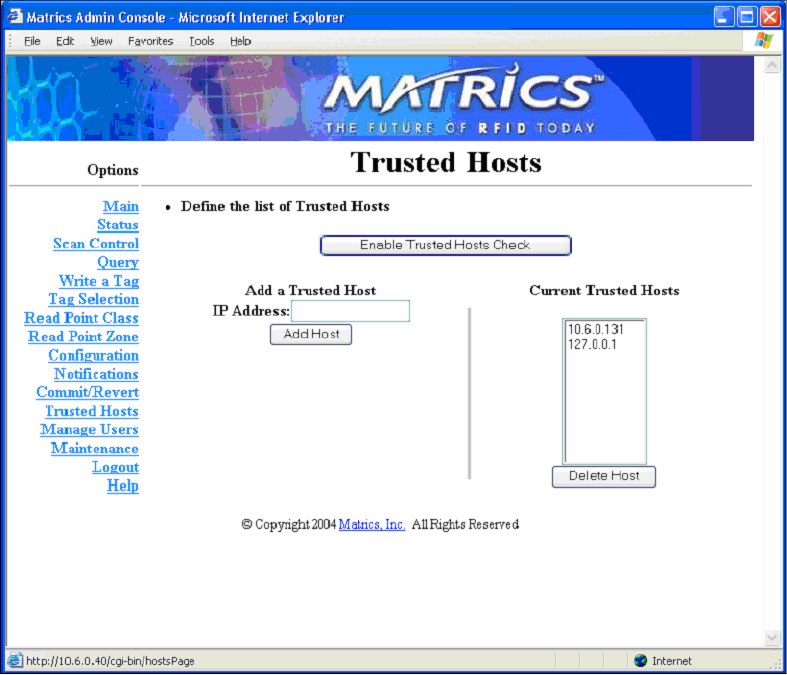Viewport: 787px width, 675px height.
Task: Minimize the Internet Explorer window
Action: (723, 17)
